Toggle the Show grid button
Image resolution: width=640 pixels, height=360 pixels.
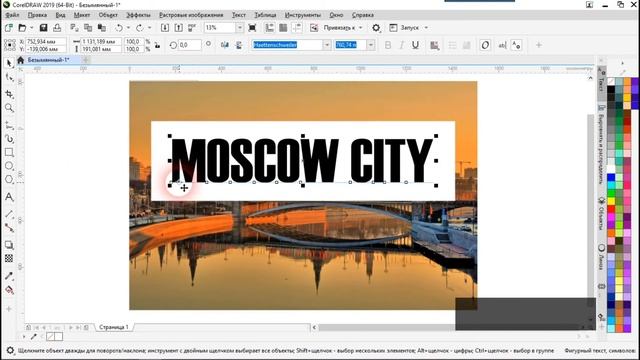point(283,28)
